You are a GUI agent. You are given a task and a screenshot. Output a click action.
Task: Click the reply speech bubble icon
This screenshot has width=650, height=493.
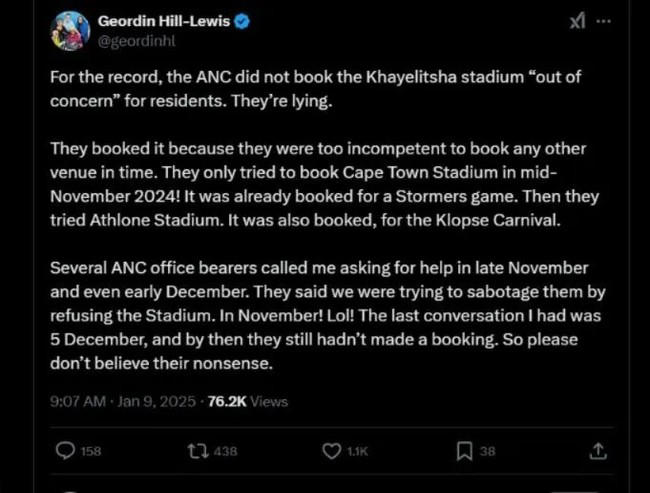pos(65,451)
